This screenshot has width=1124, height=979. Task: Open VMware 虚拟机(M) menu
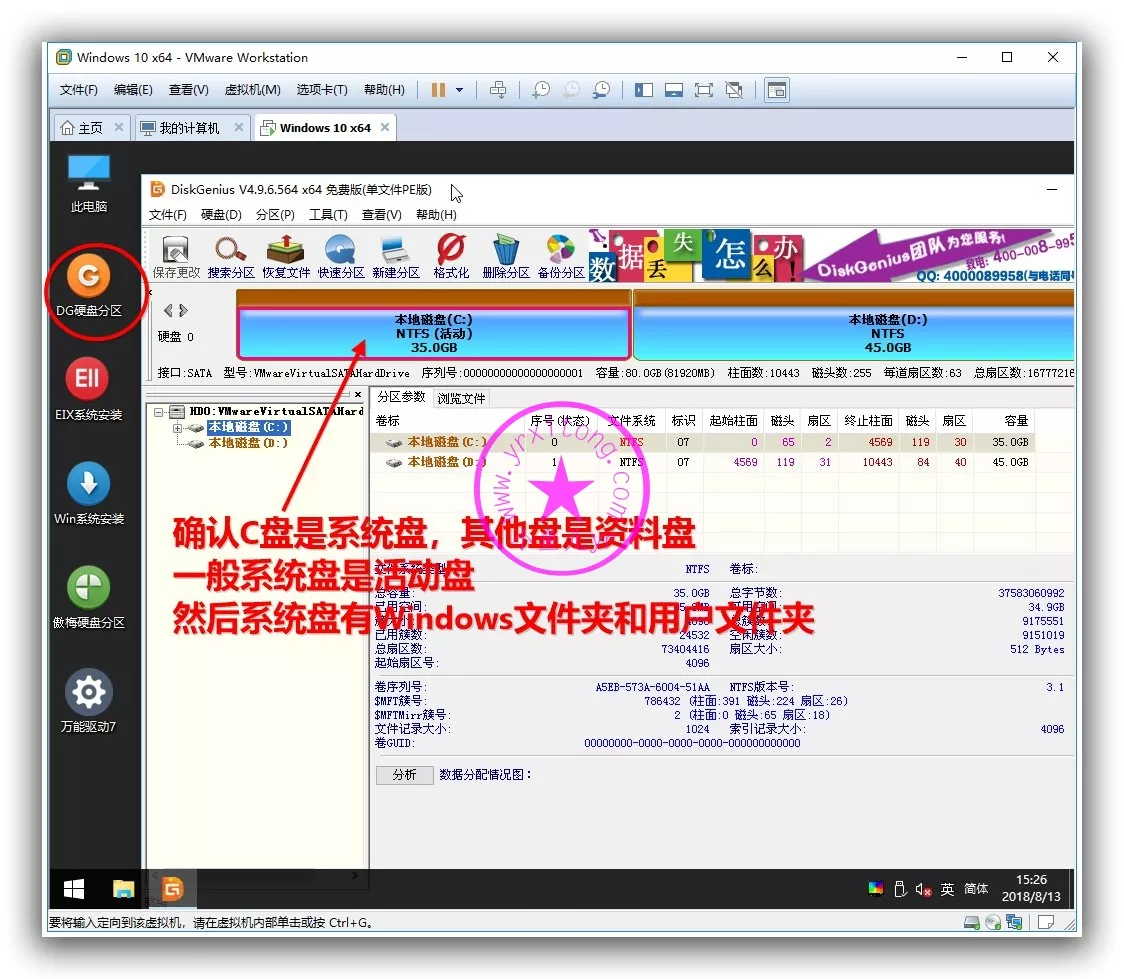(252, 90)
